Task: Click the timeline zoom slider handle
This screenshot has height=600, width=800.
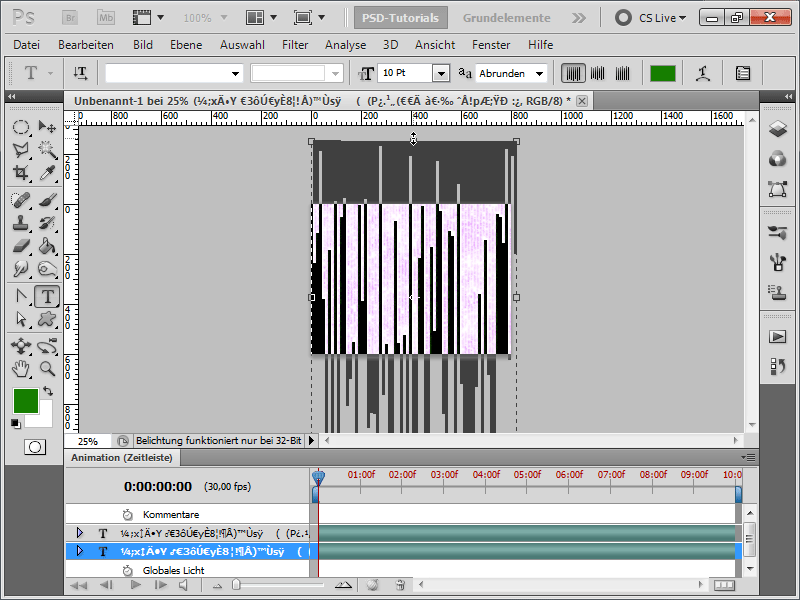Action: [x=236, y=584]
